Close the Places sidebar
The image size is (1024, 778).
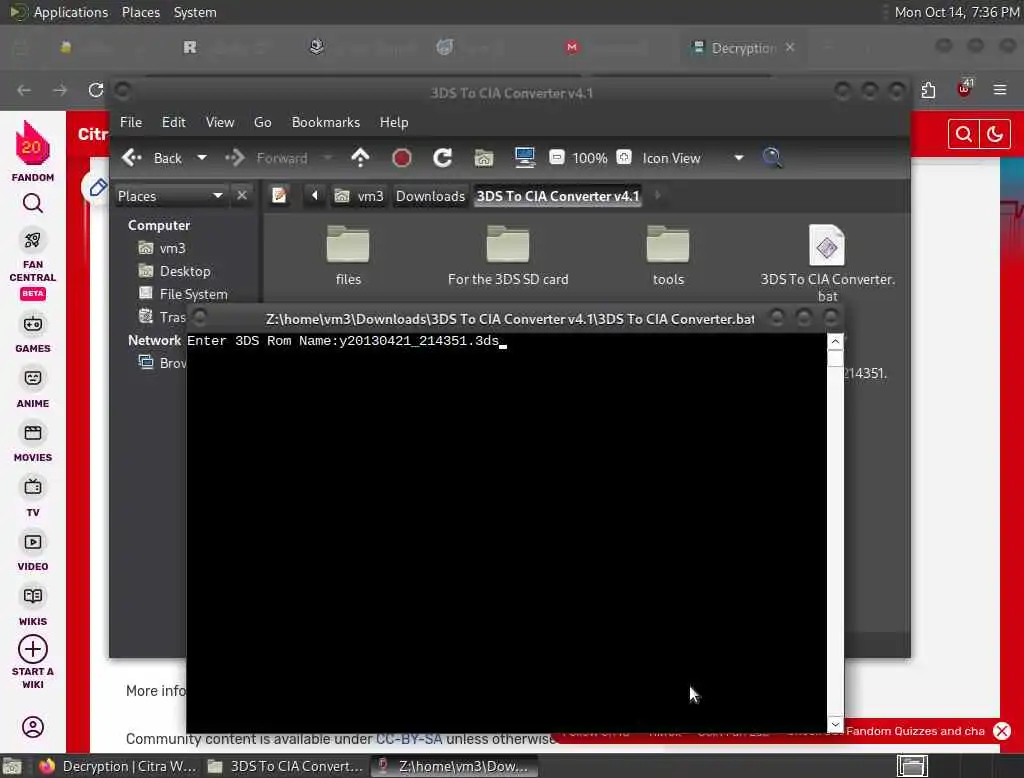click(x=242, y=195)
